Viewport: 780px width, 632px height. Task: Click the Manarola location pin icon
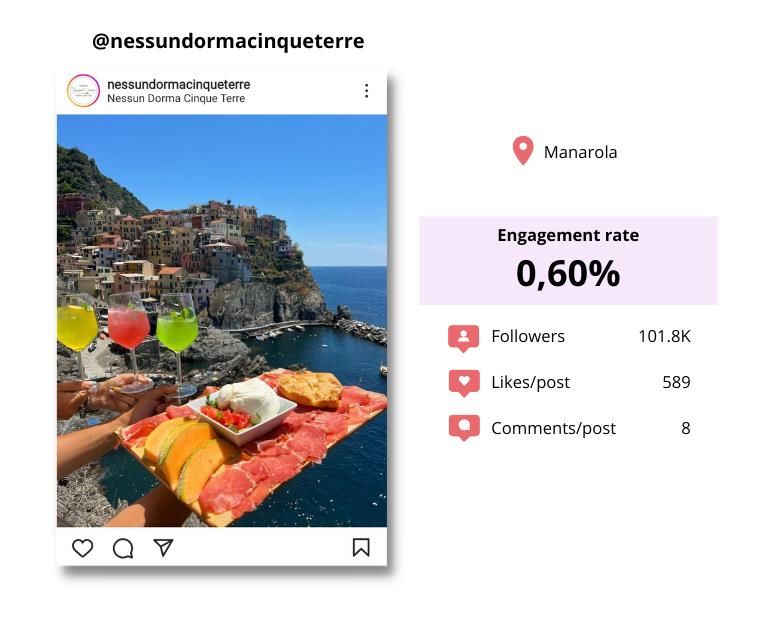coord(523,150)
